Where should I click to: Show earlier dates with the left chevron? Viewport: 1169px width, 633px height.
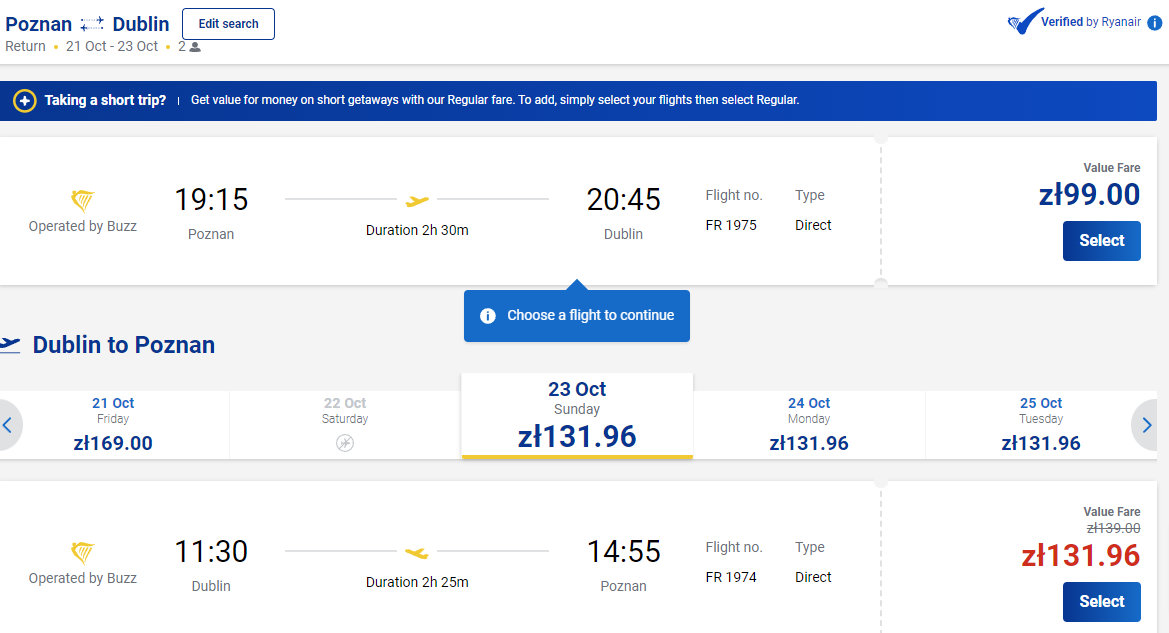[x=7, y=425]
